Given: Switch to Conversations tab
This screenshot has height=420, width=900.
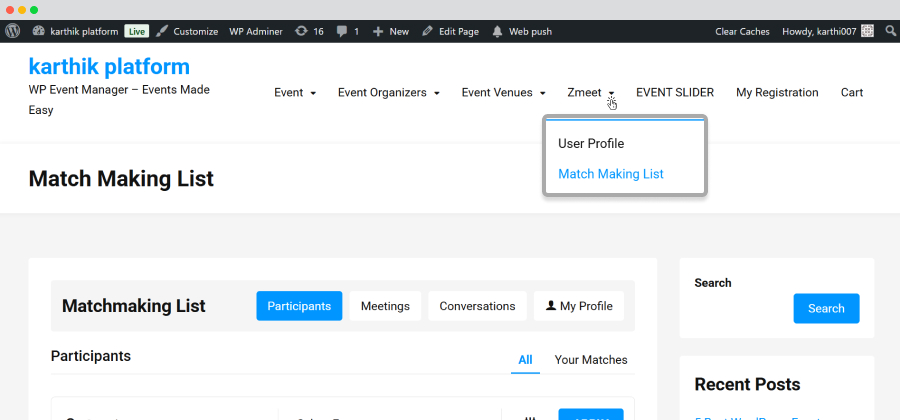Looking at the screenshot, I should pos(478,306).
